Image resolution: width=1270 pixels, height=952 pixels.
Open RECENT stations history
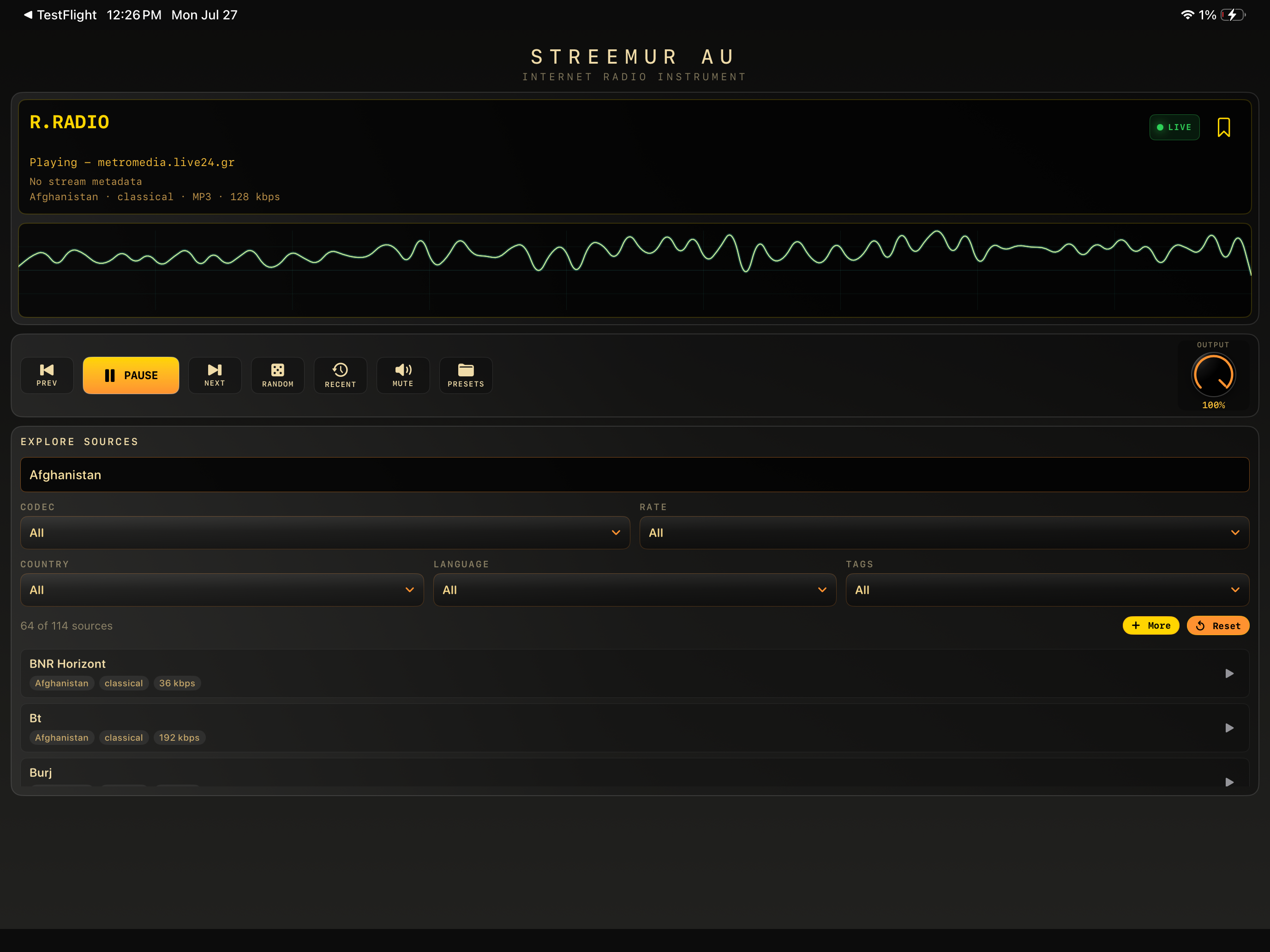click(341, 375)
